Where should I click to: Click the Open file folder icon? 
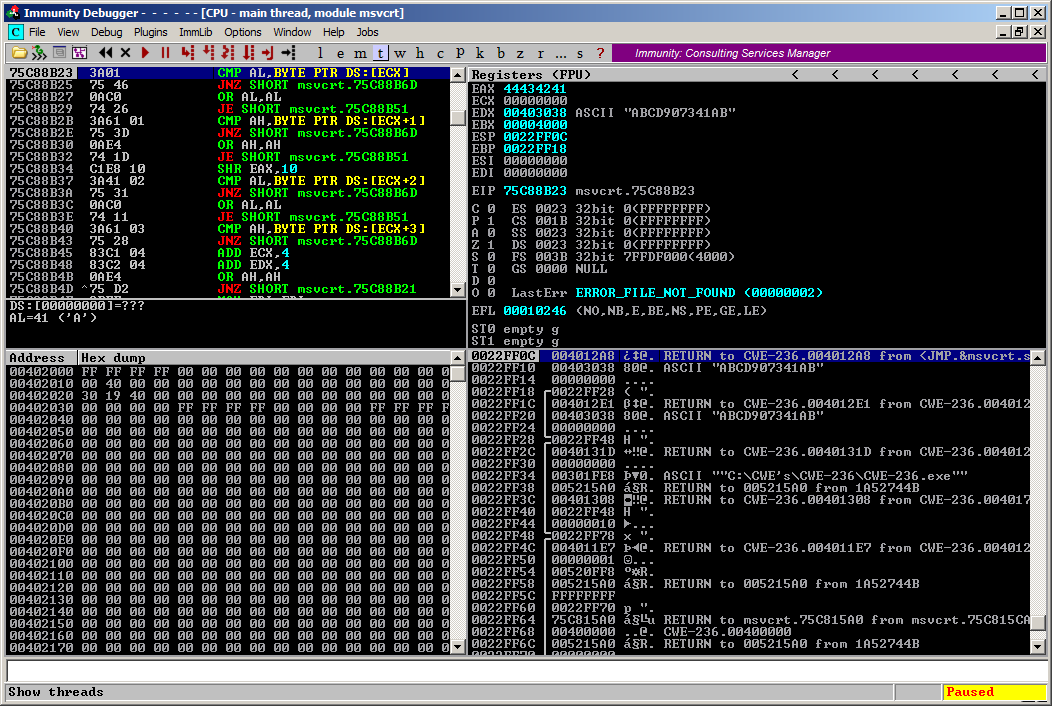18,53
